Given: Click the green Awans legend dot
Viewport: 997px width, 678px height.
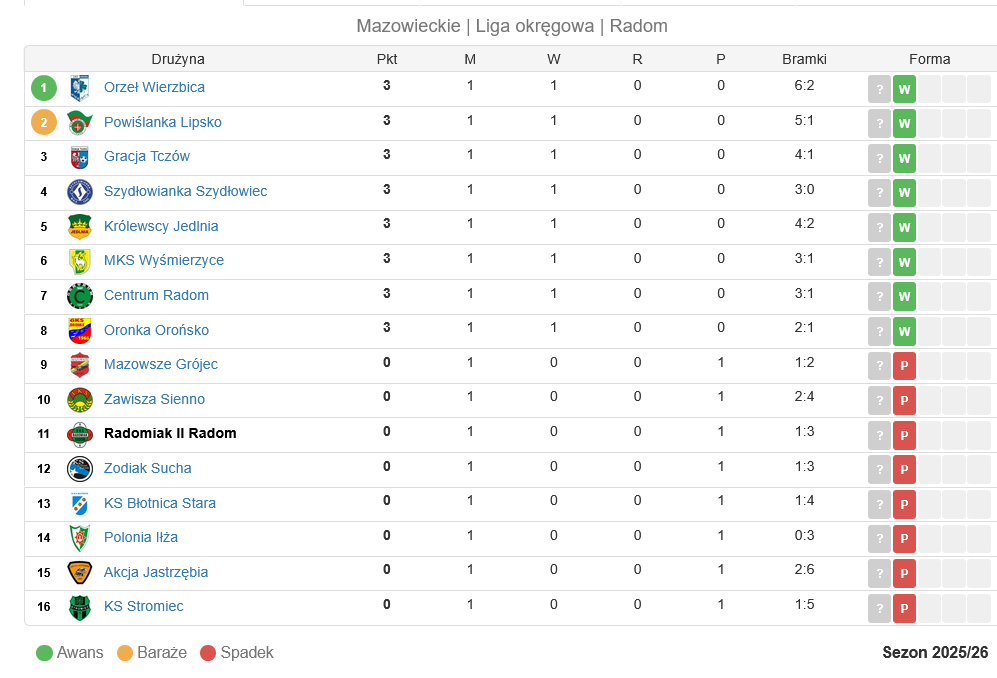Looking at the screenshot, I should point(44,653).
